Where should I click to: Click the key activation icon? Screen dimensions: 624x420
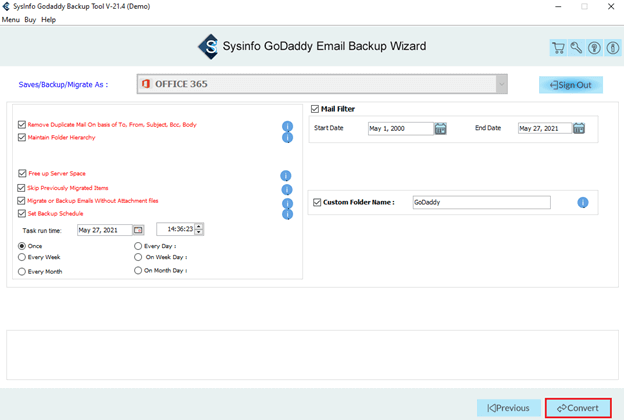[x=576, y=48]
